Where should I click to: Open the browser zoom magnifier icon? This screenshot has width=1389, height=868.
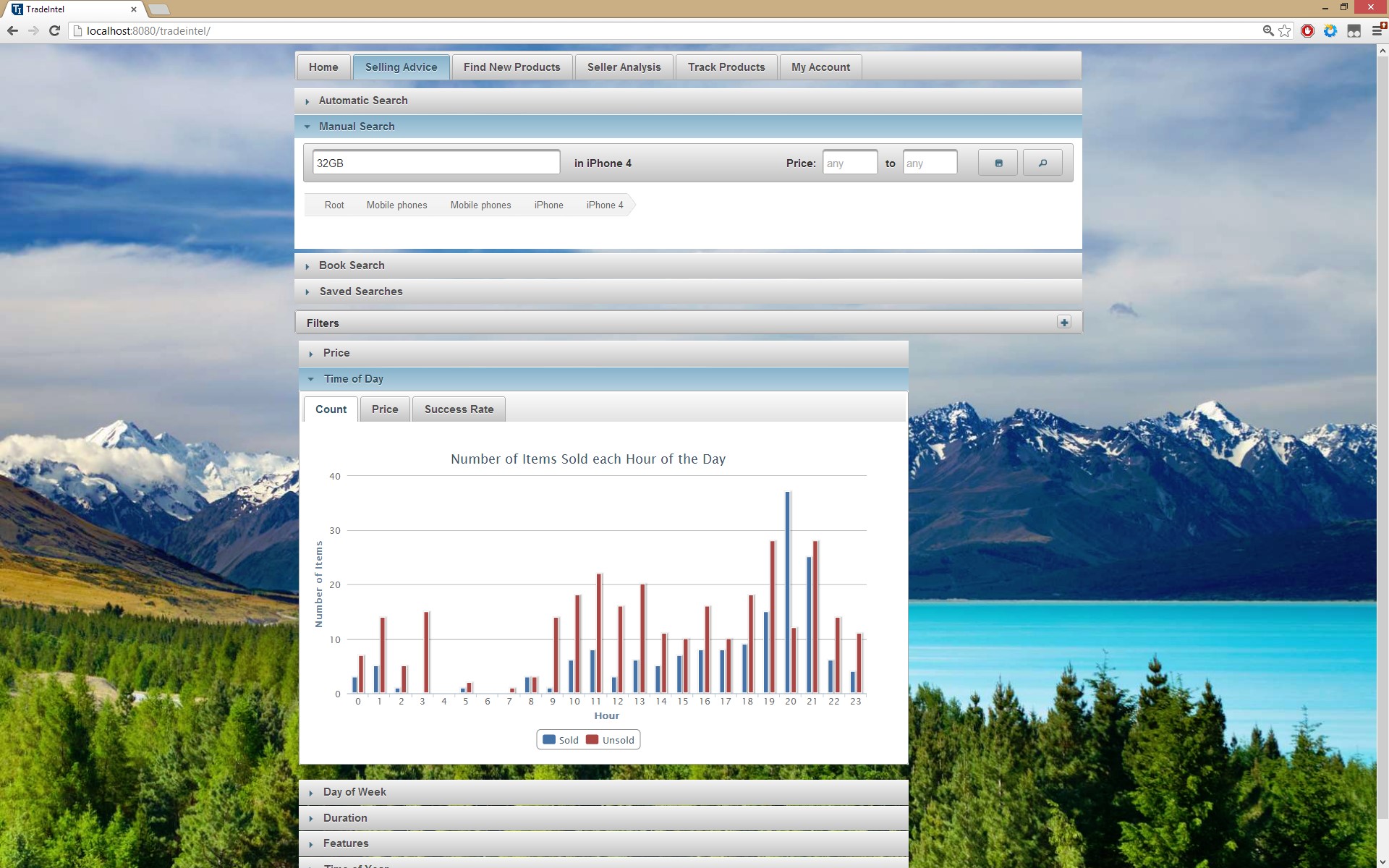[1267, 30]
